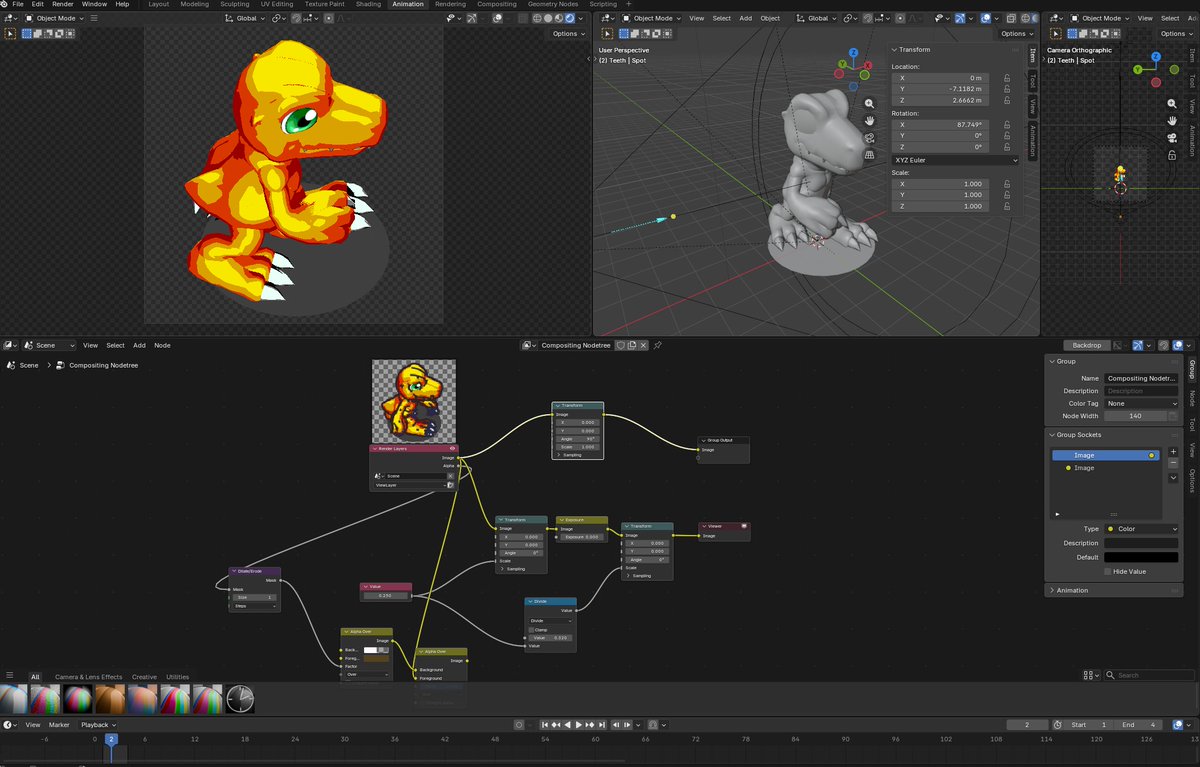Viewport: 1200px width, 767px height.
Task: Click camera icon in Camera Orthographic viewport
Action: click(x=1172, y=138)
